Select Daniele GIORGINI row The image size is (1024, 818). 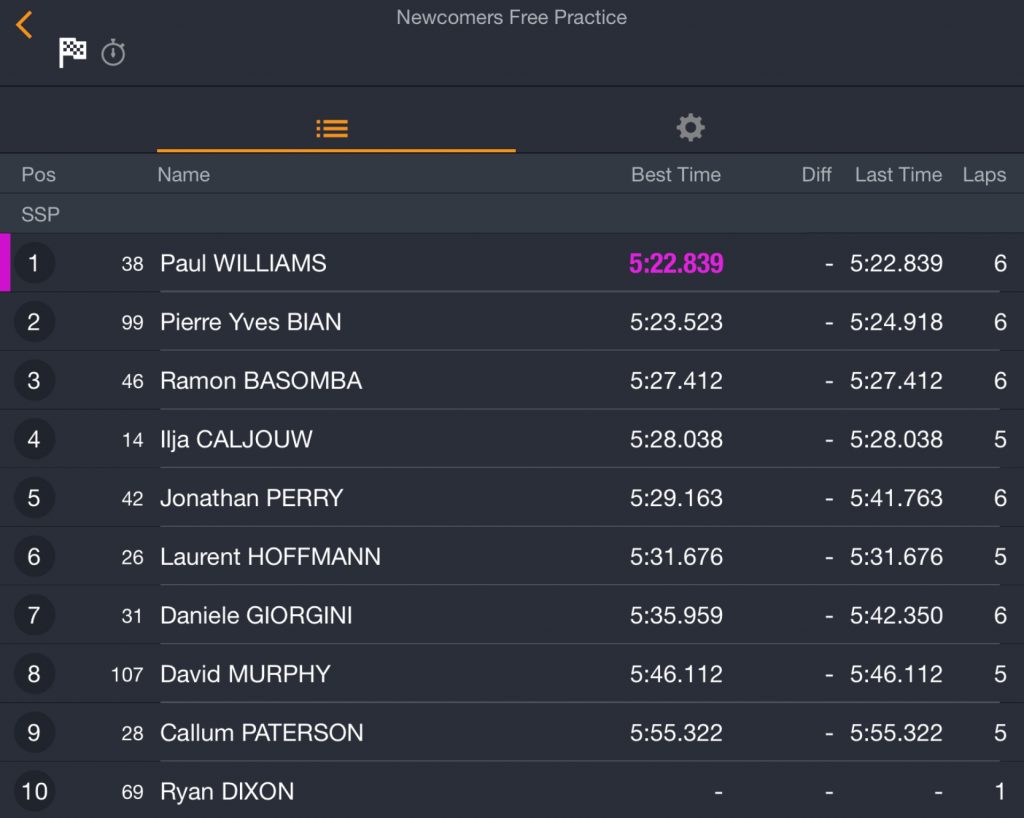(512, 615)
